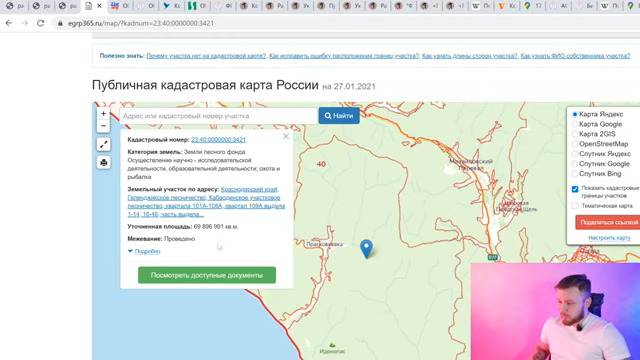This screenshot has height=360, width=640.
Task: Select Спутник Bing satellite layer
Action: tap(575, 173)
